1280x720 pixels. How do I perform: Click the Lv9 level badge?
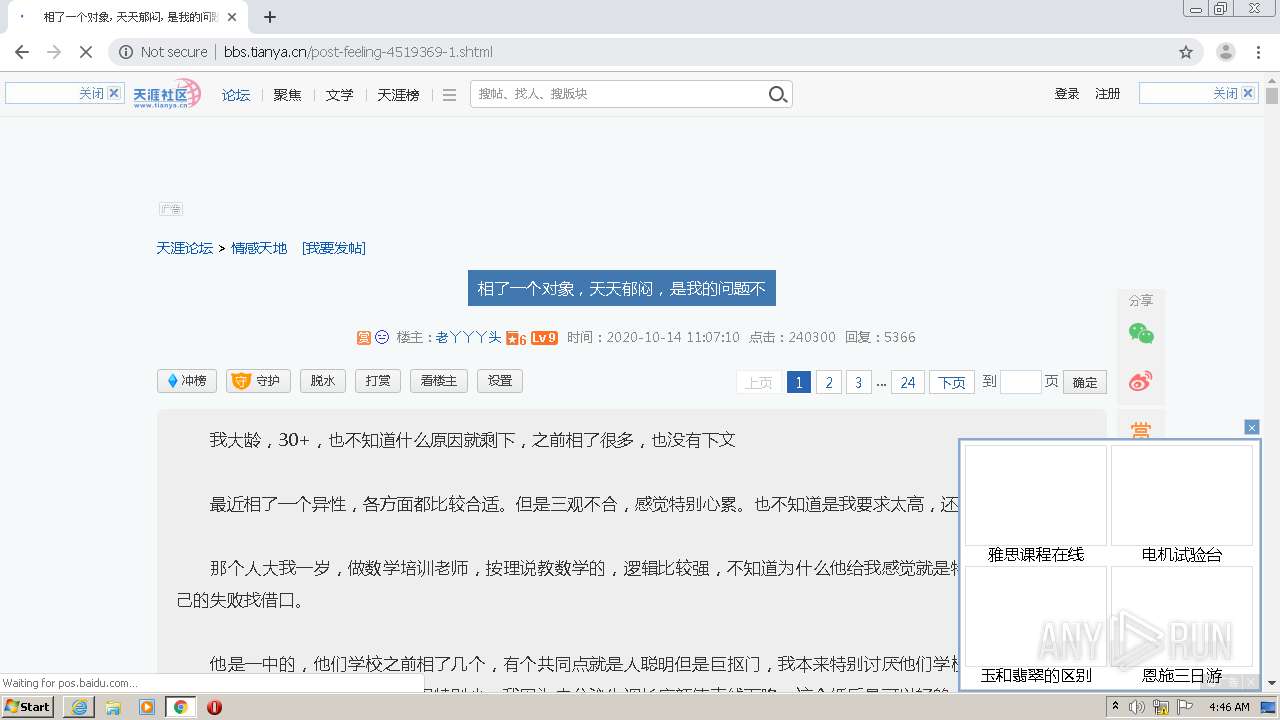(544, 338)
